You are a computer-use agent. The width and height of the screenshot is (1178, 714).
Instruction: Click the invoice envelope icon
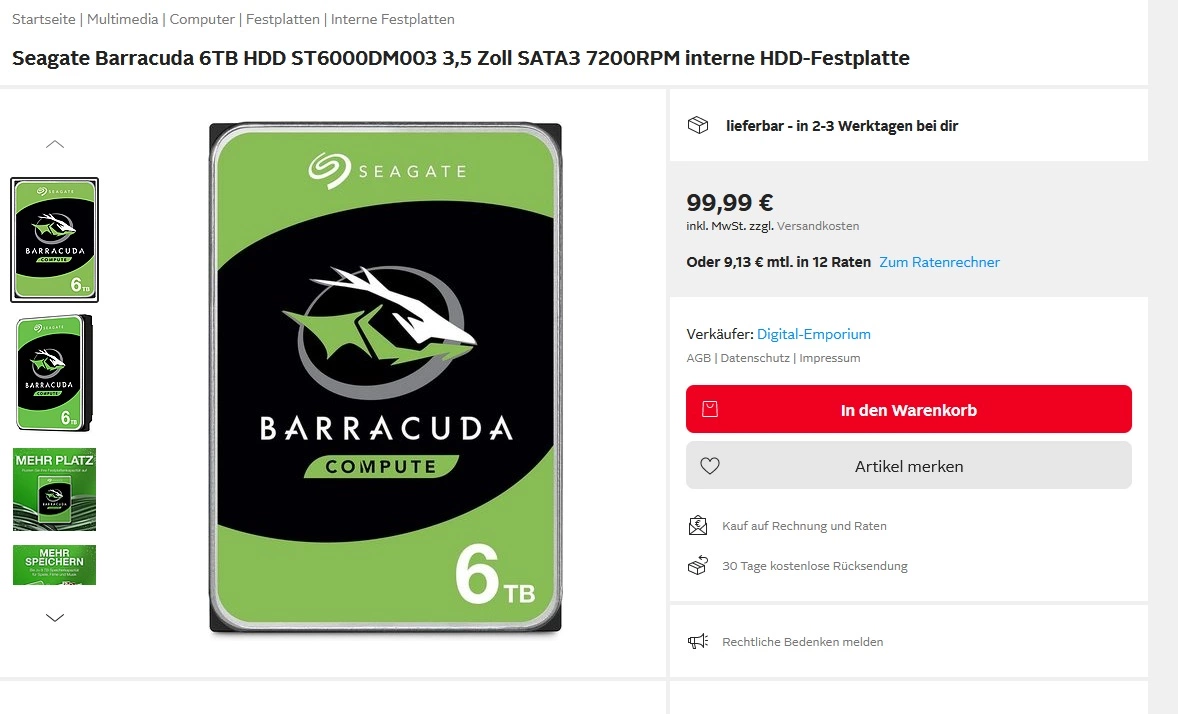(698, 525)
